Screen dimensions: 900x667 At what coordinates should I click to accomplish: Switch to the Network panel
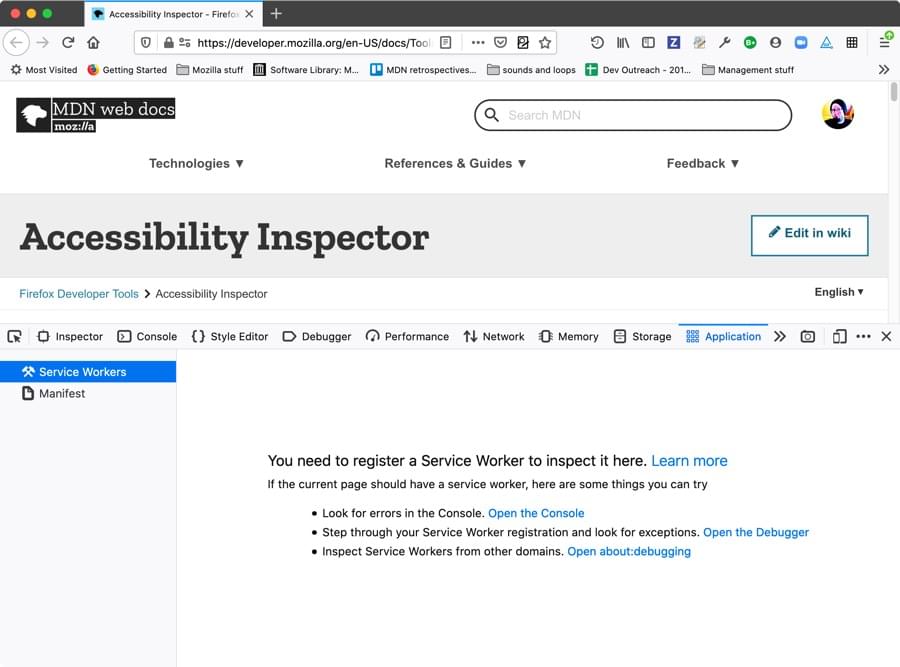(494, 336)
